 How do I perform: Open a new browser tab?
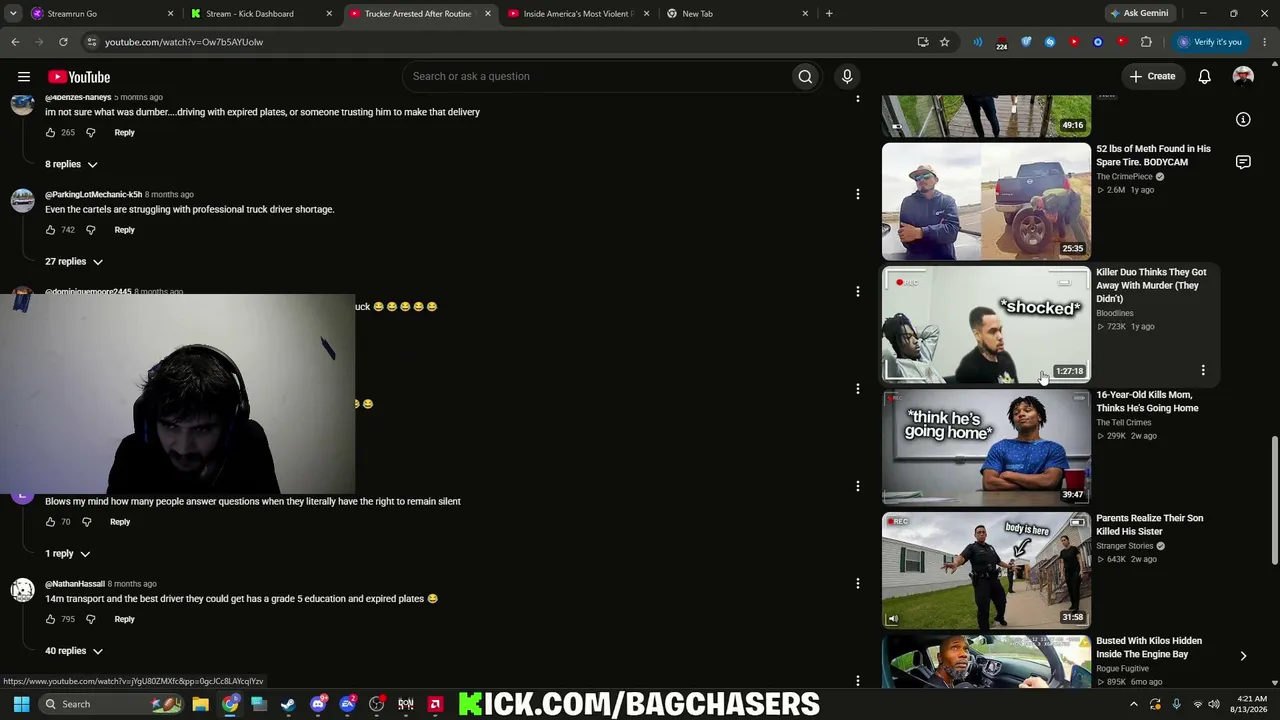[829, 14]
